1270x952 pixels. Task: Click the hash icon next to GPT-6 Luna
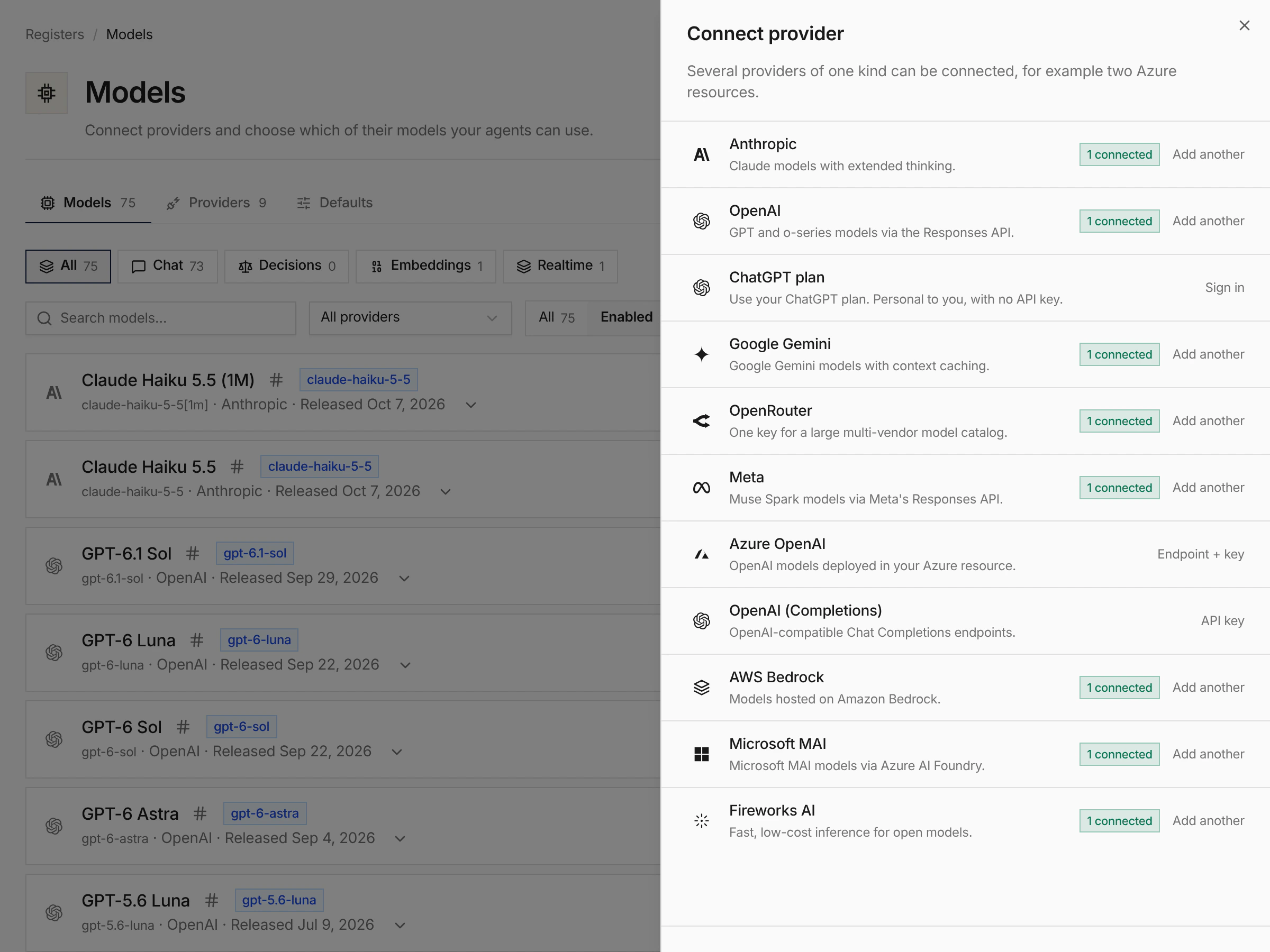click(196, 640)
